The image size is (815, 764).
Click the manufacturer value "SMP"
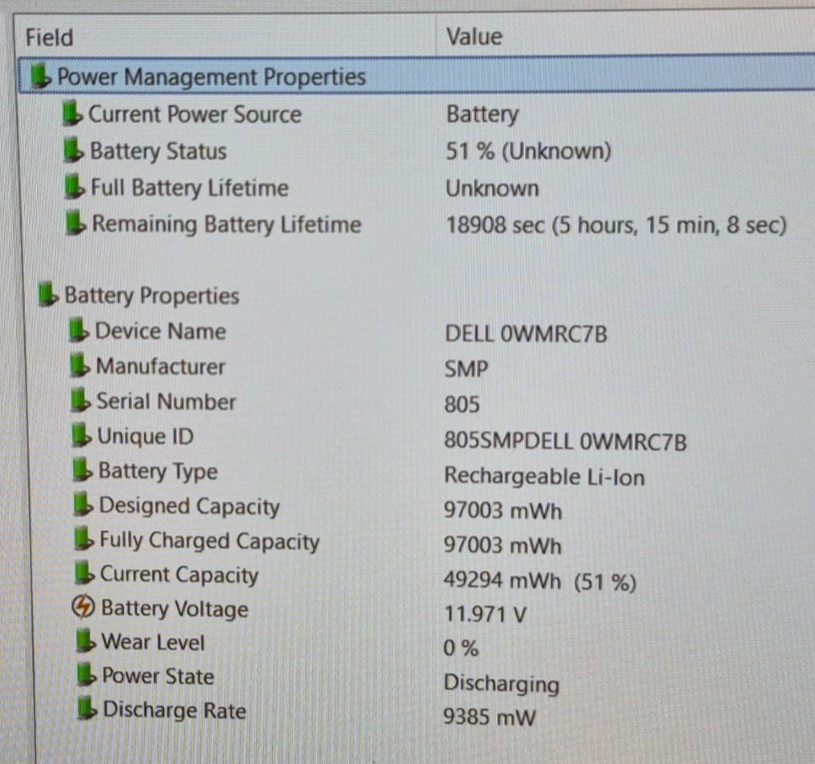coord(466,369)
